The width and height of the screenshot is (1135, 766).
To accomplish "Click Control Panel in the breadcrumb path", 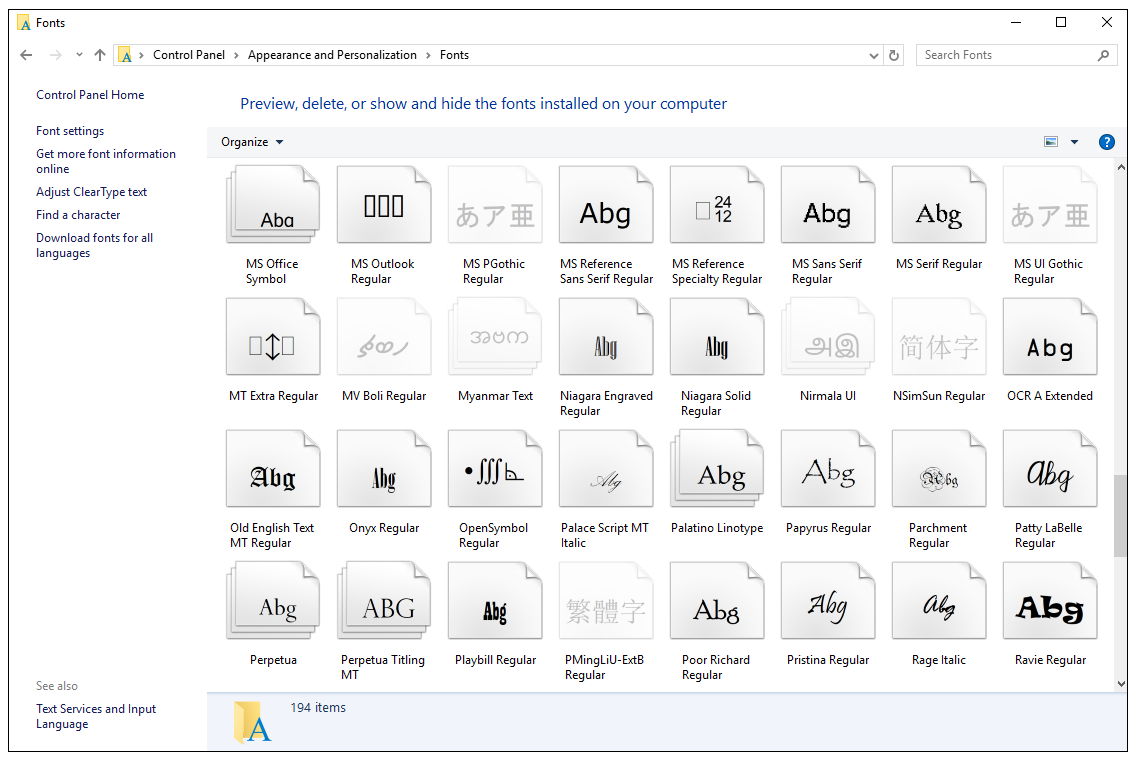I will tap(189, 55).
